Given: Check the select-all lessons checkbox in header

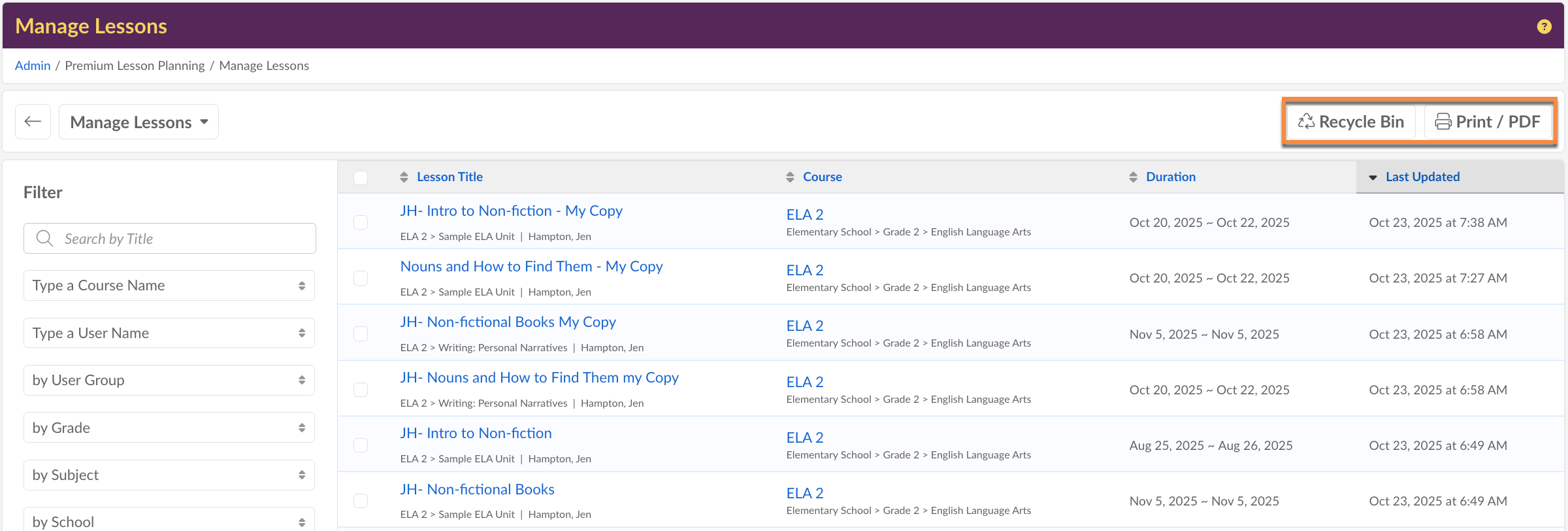Looking at the screenshot, I should click(361, 177).
